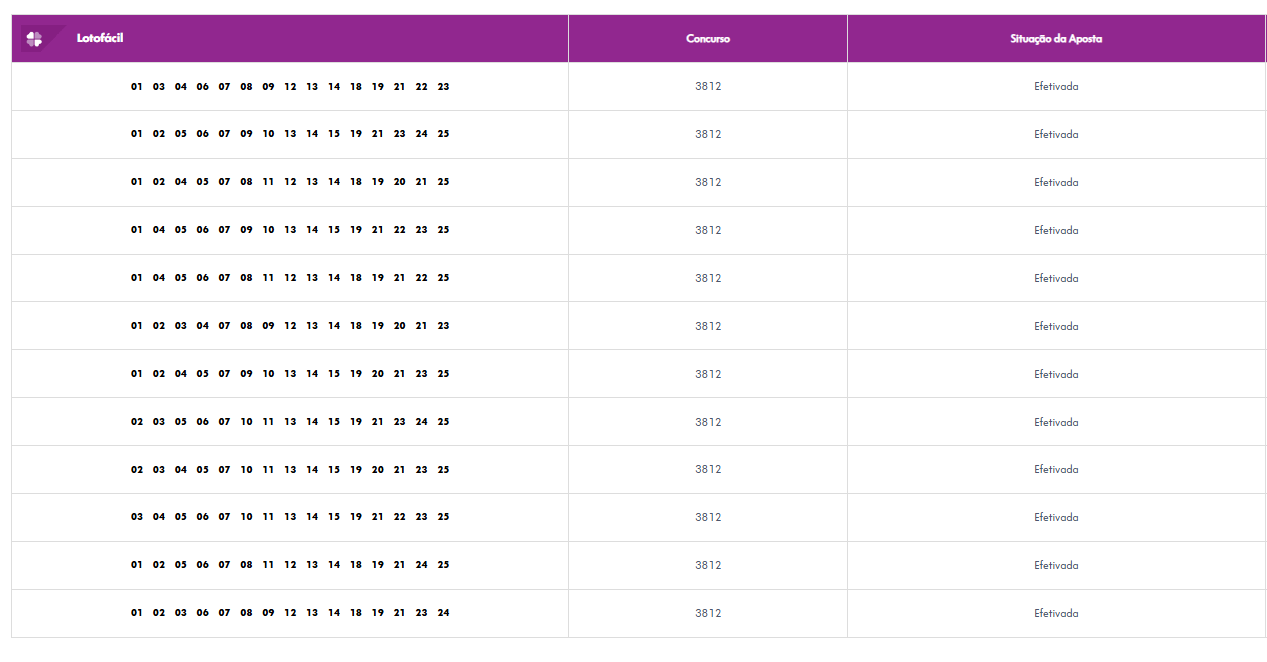Select bet row starting 01 02 05 06 07 09

coord(638,134)
